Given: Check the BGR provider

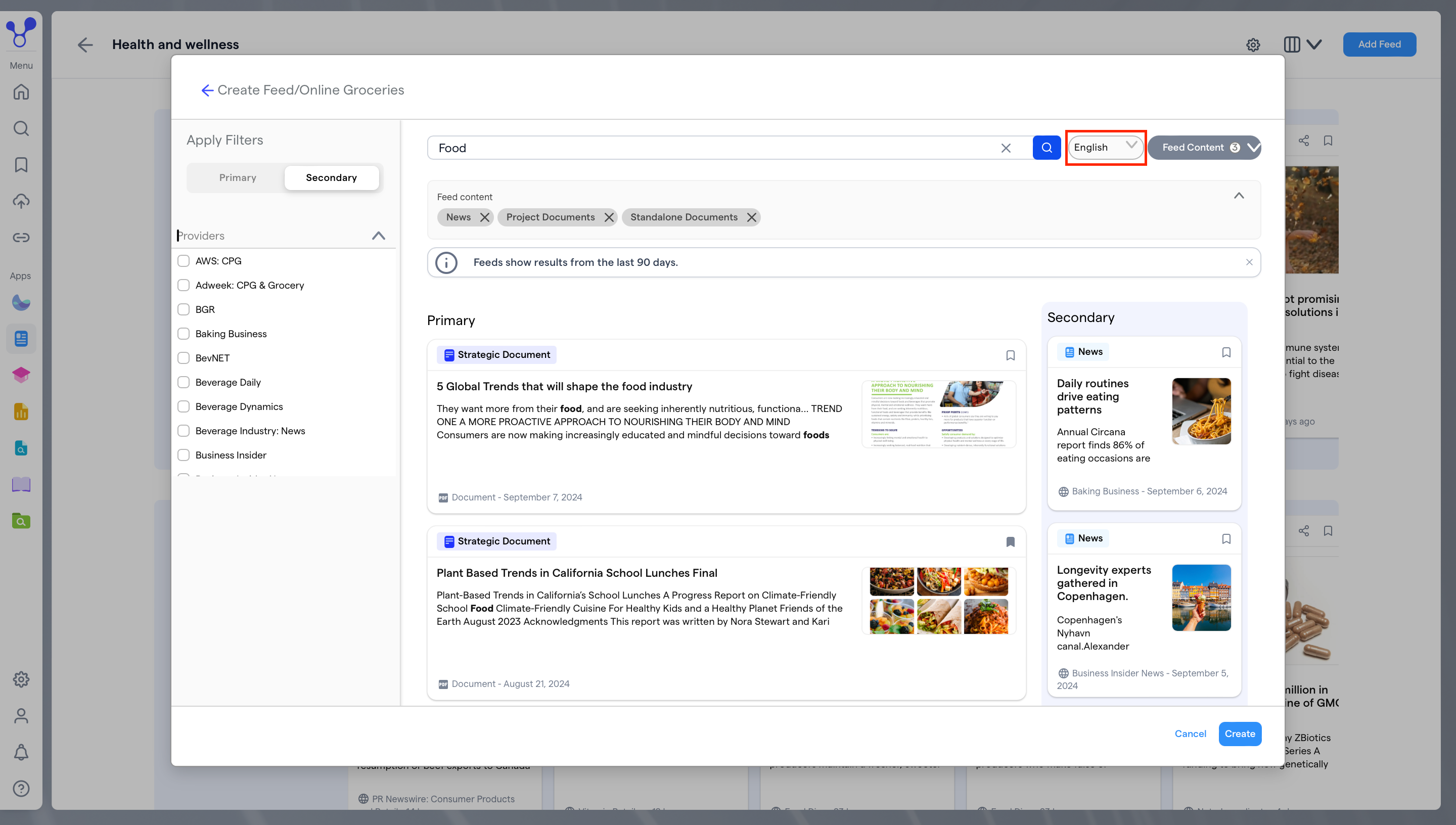Looking at the screenshot, I should (184, 309).
